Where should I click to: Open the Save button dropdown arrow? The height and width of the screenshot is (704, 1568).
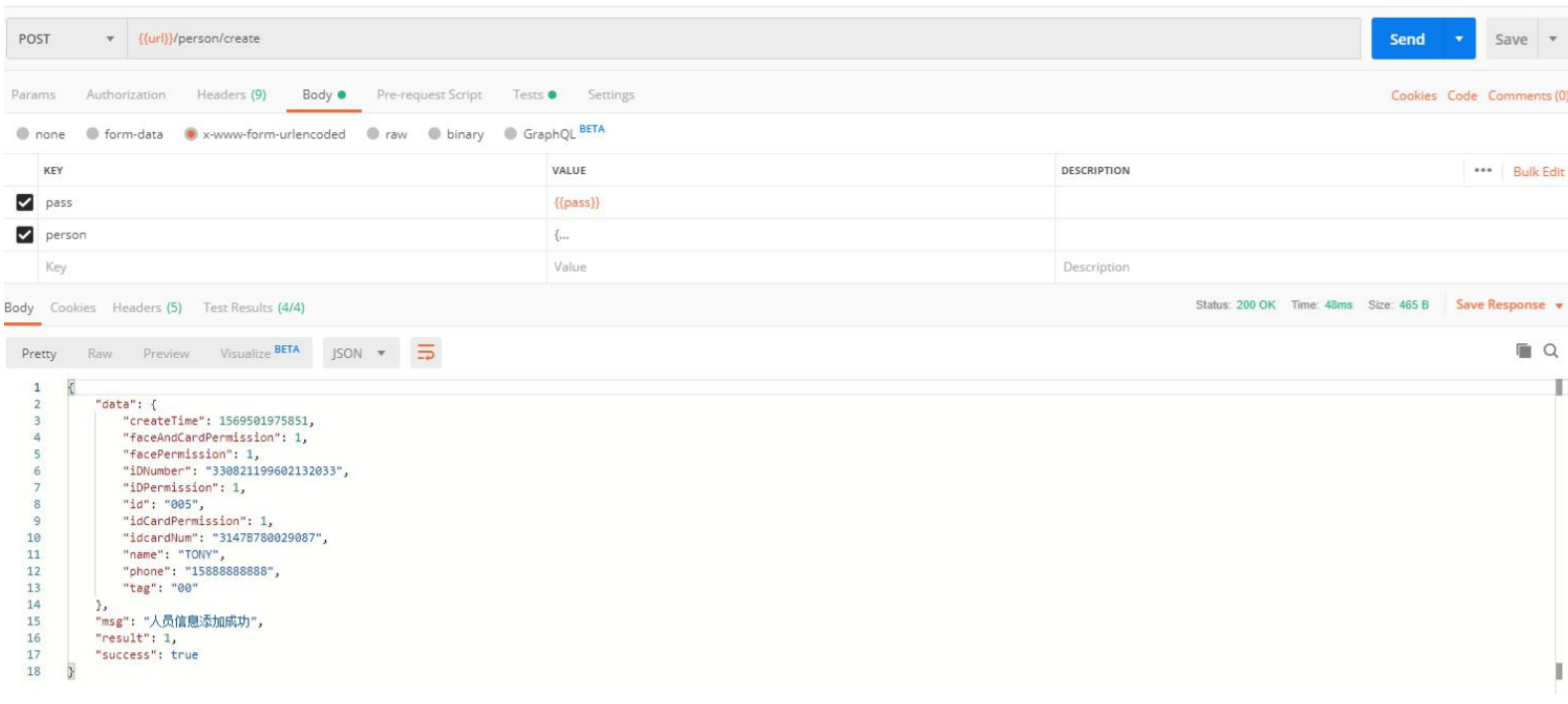[x=1552, y=39]
